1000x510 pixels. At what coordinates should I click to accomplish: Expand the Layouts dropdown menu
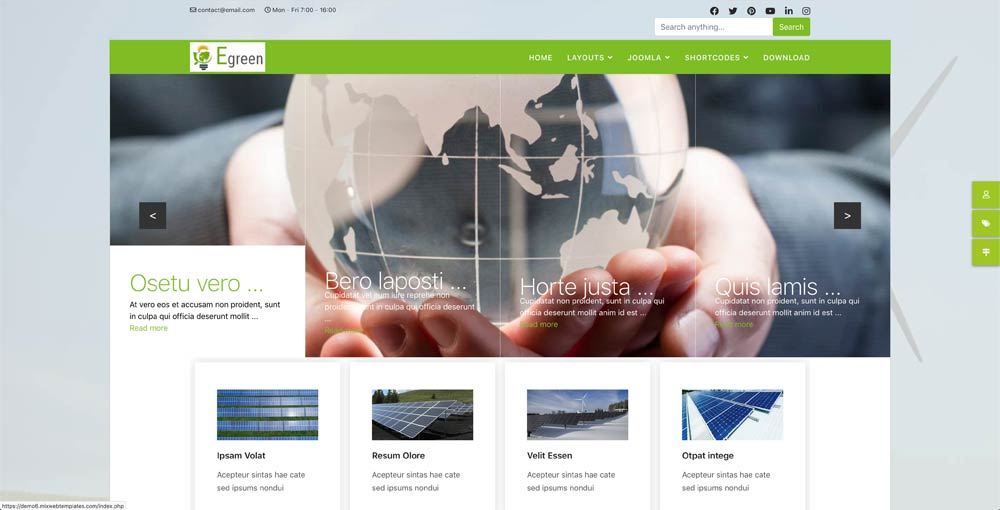[589, 58]
